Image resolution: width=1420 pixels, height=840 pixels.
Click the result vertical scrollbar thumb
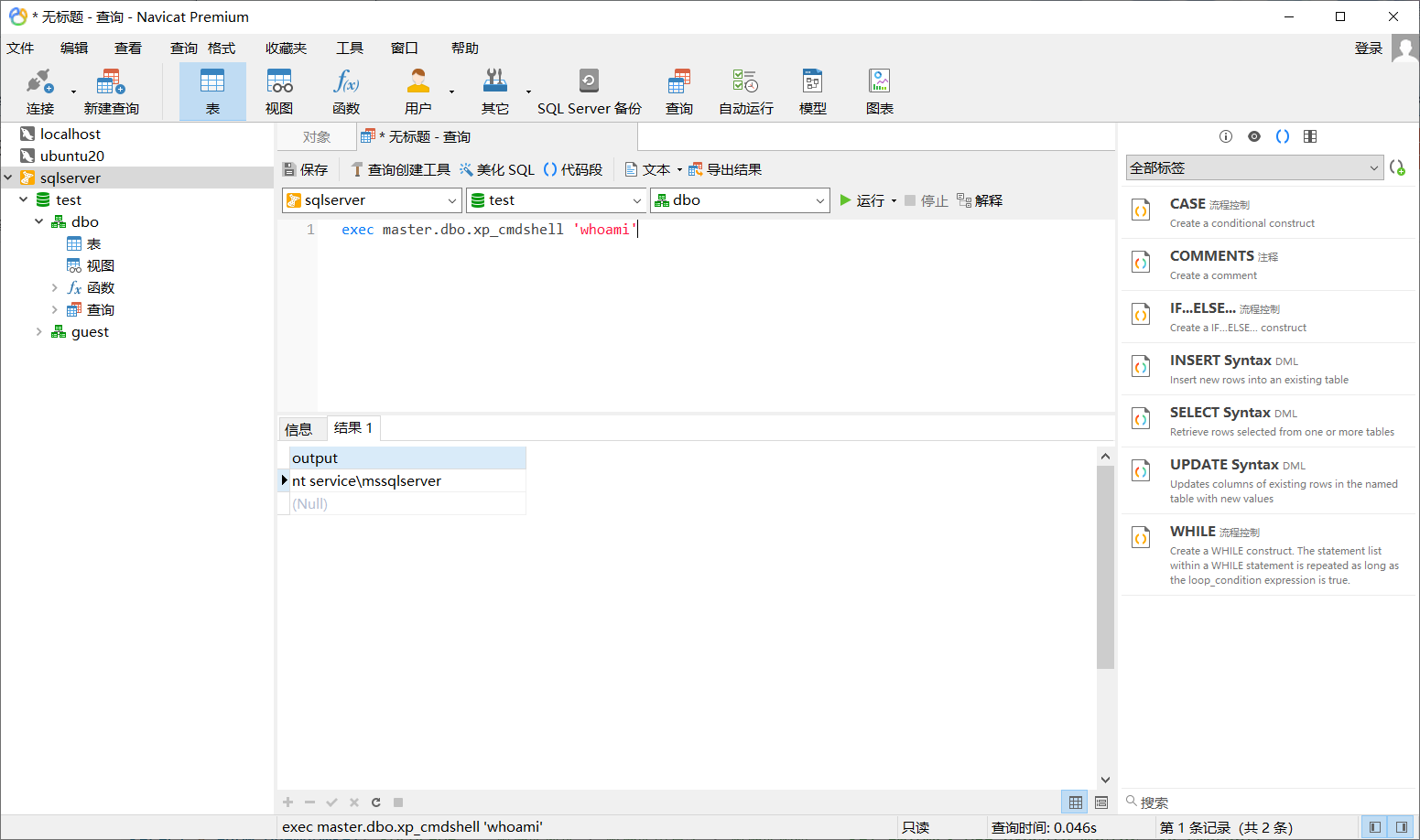click(x=1105, y=566)
